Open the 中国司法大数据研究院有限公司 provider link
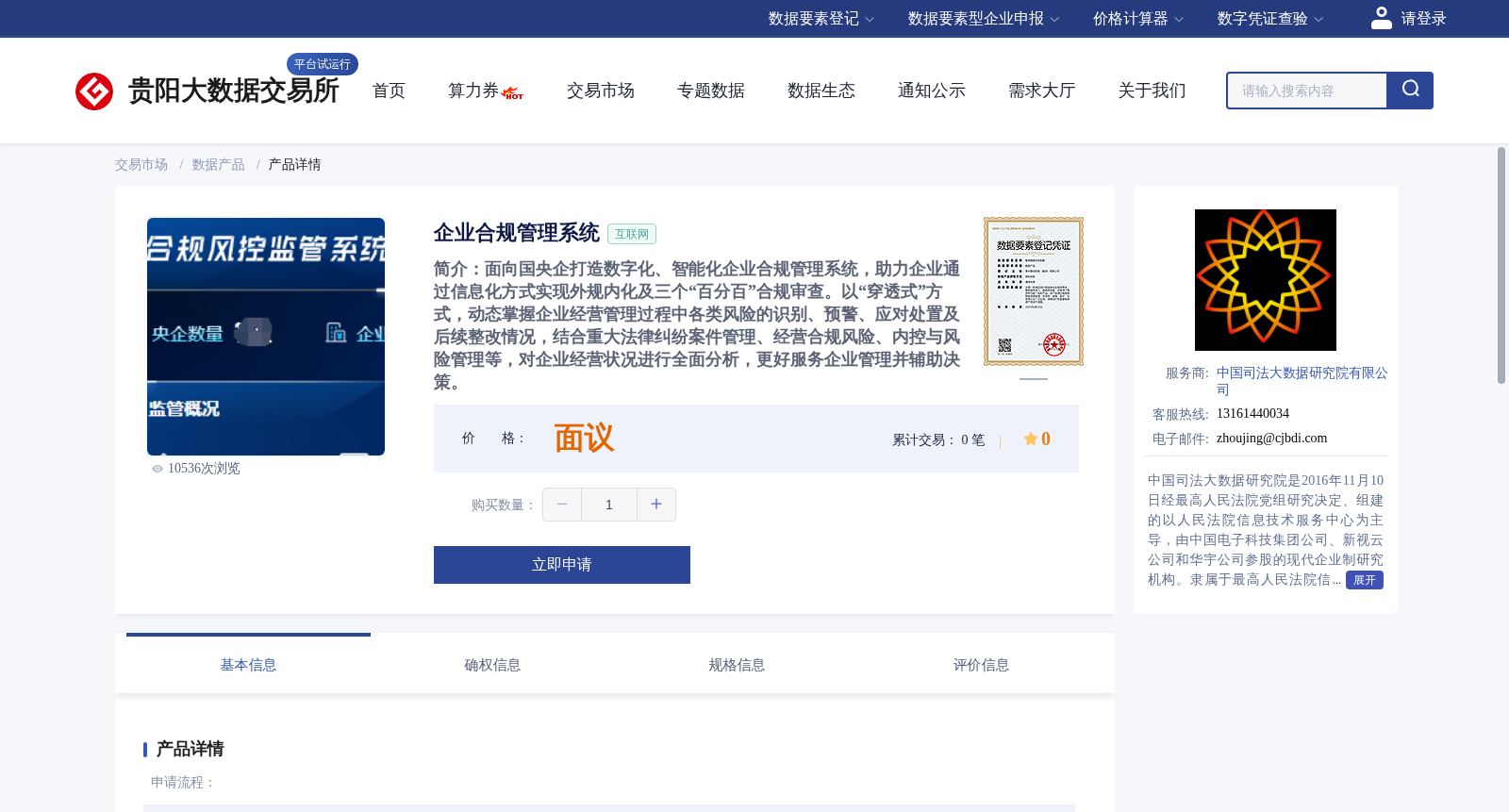The image size is (1509, 812). click(1302, 381)
